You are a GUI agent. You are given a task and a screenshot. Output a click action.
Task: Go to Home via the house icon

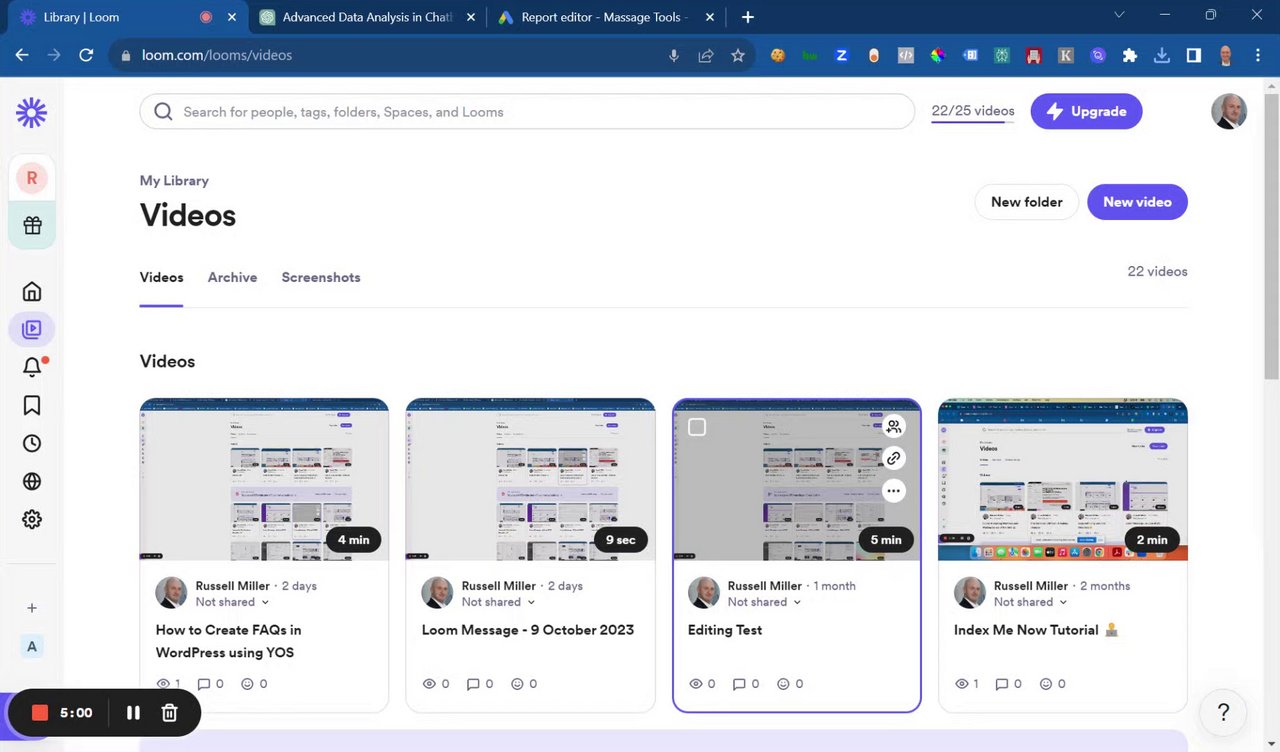32,291
